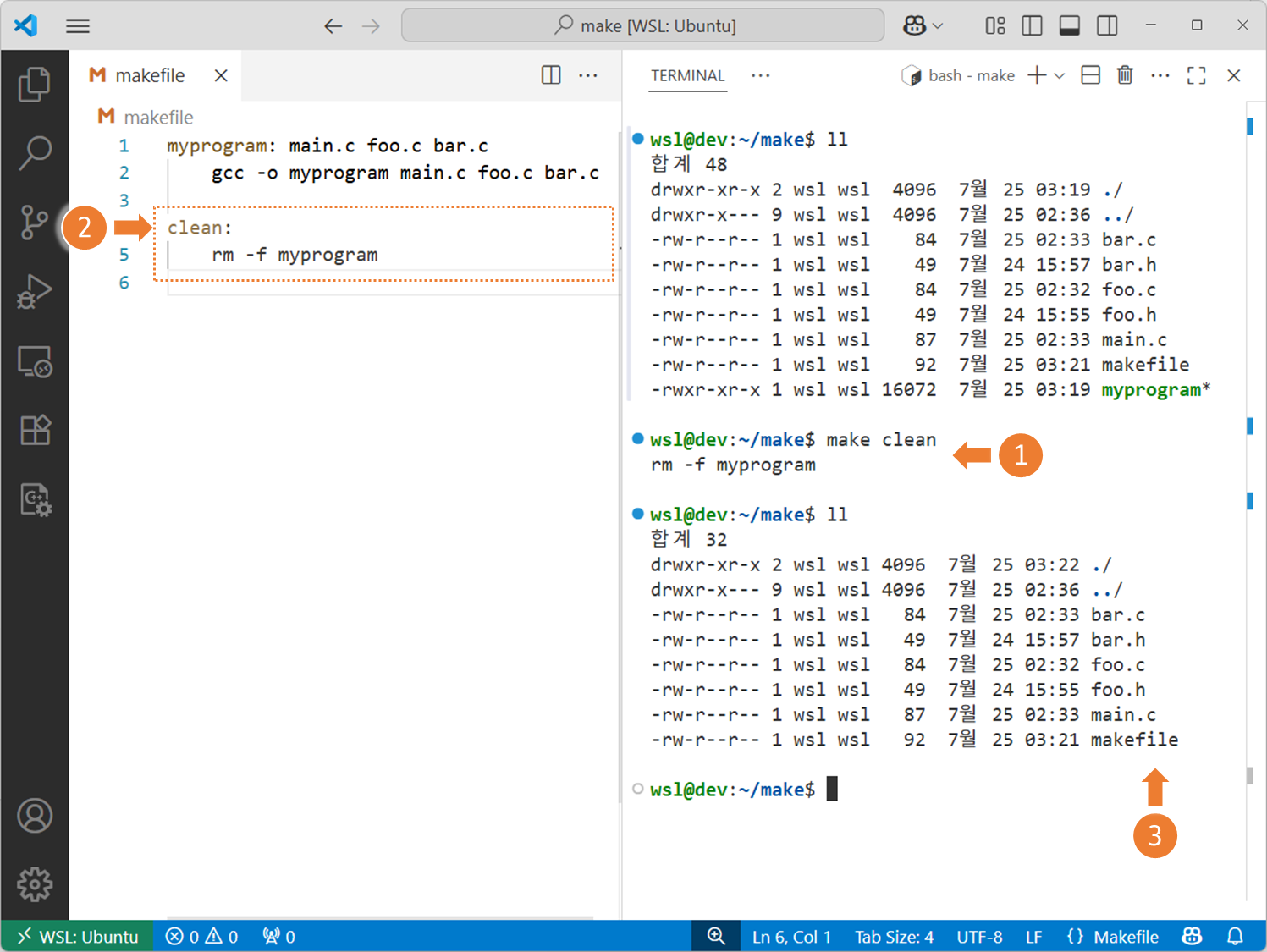Click the WSL: Ubuntu remote indicator

78,937
